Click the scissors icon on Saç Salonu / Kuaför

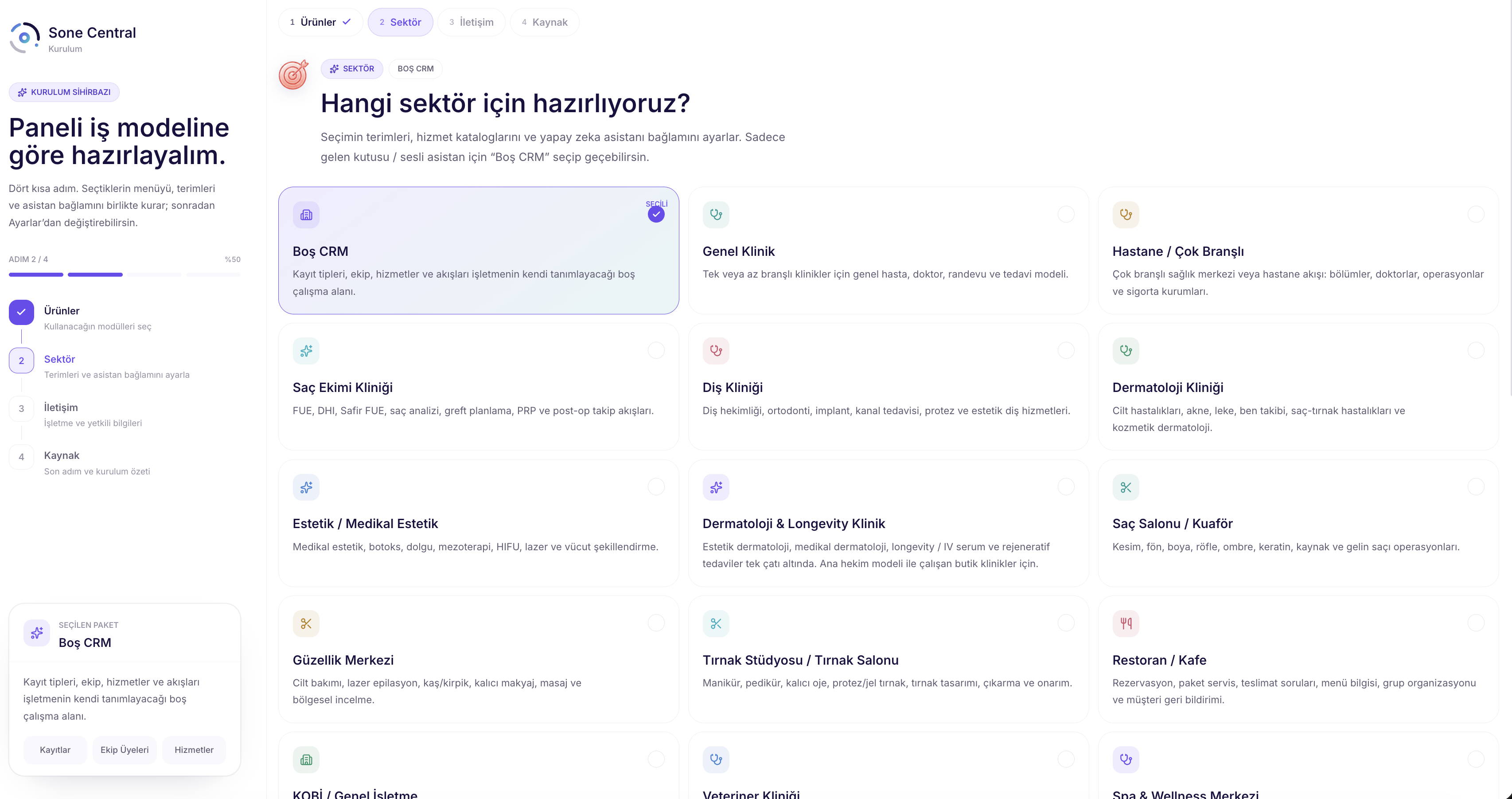point(1126,488)
